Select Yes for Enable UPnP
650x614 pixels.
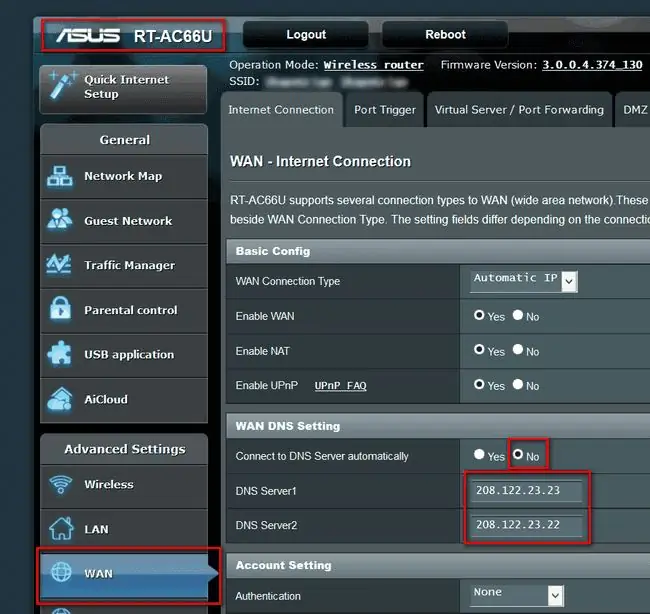(479, 384)
